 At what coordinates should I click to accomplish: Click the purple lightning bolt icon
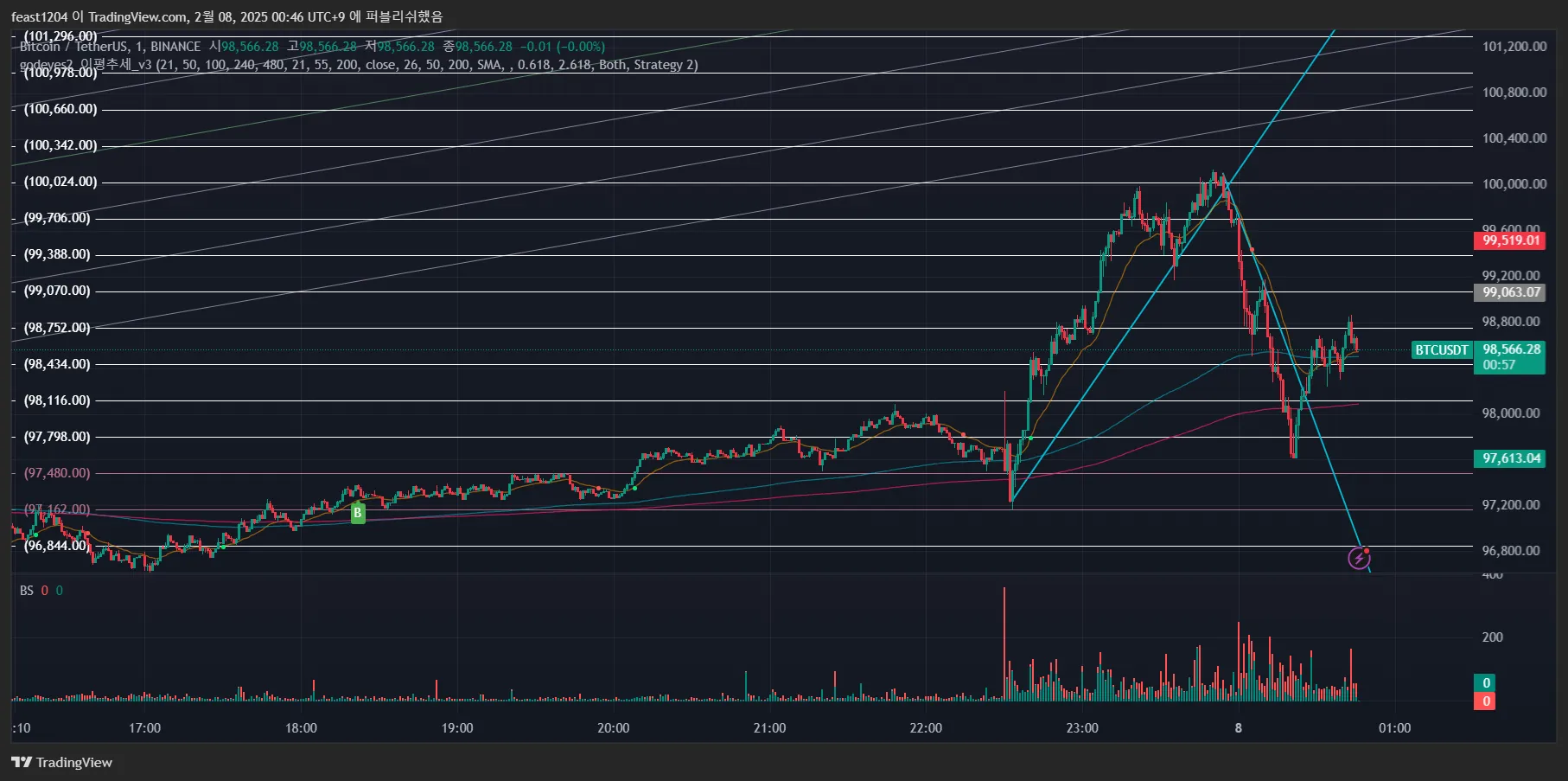pos(1359,559)
